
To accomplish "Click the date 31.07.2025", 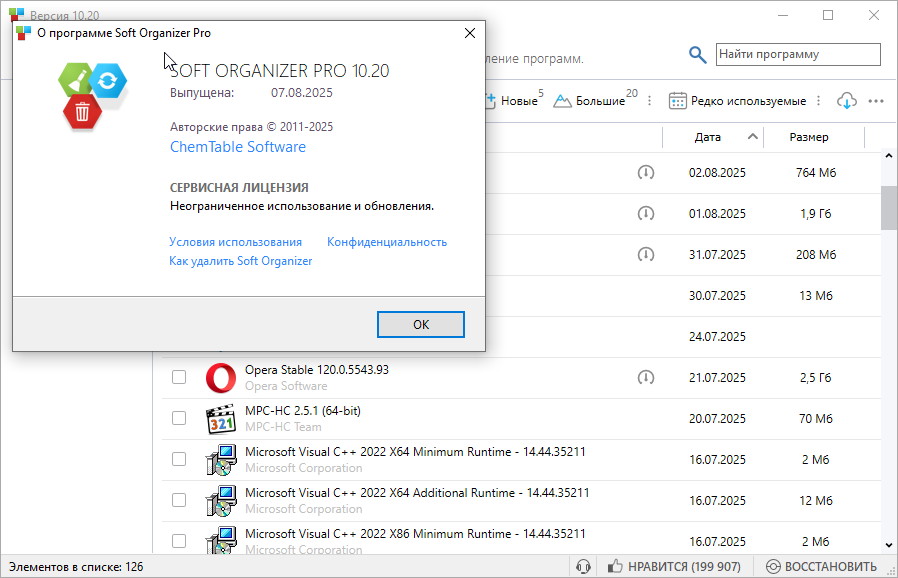I will (717, 255).
